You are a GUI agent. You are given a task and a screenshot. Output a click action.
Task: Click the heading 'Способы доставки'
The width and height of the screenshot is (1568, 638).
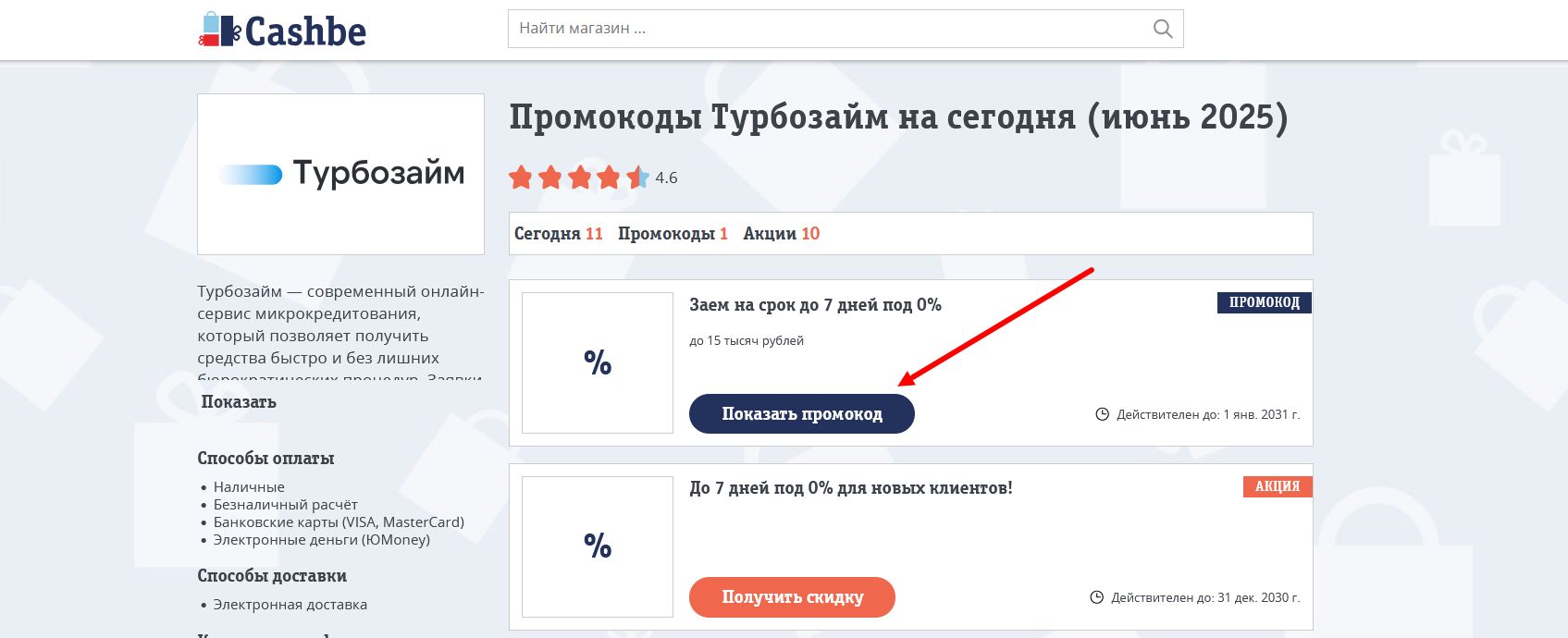272,576
